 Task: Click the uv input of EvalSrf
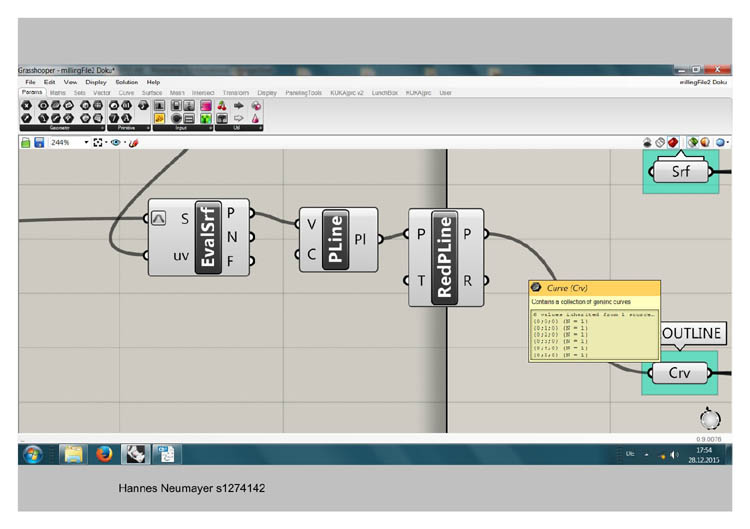pyautogui.click(x=181, y=256)
